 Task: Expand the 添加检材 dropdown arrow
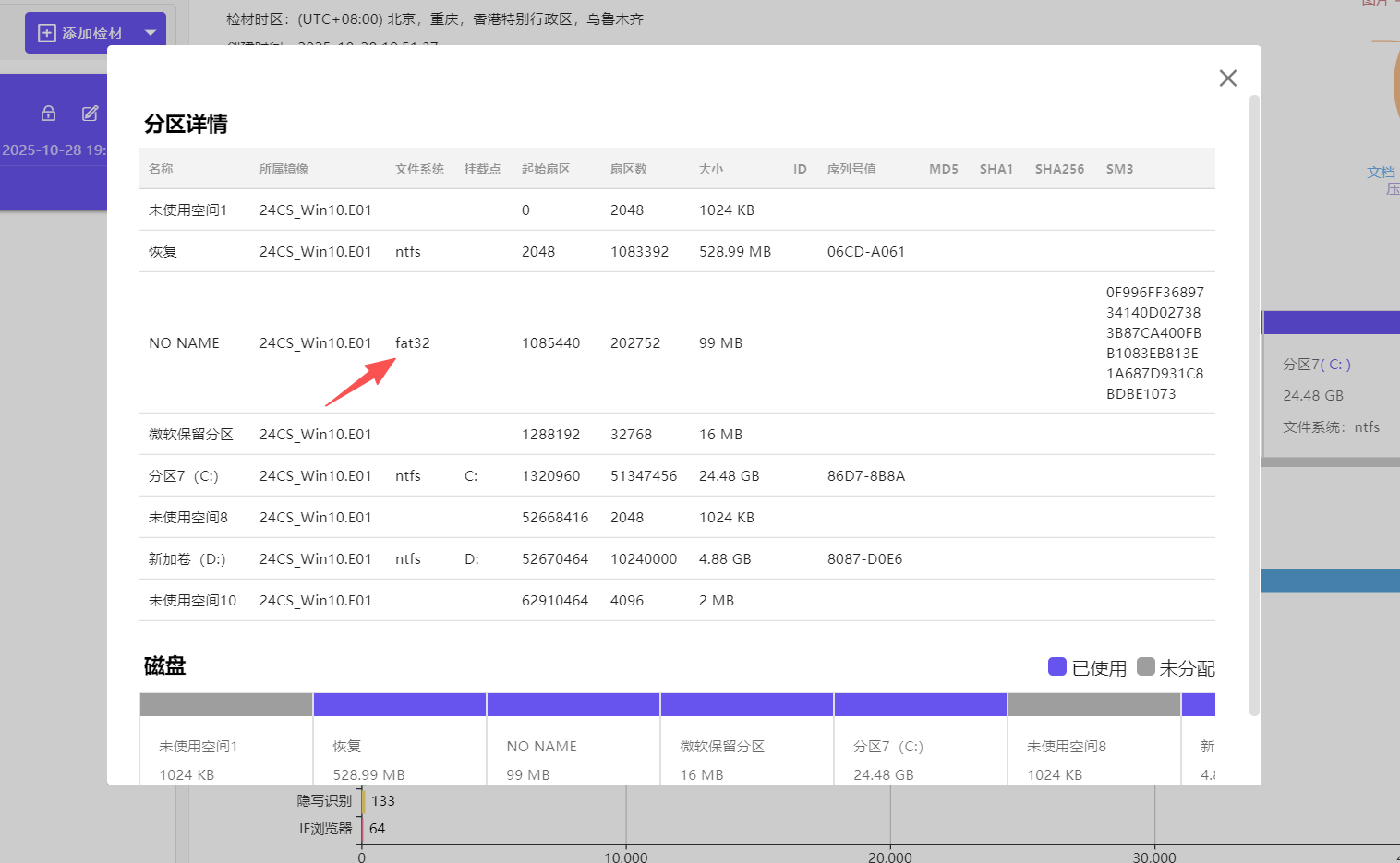tap(151, 33)
